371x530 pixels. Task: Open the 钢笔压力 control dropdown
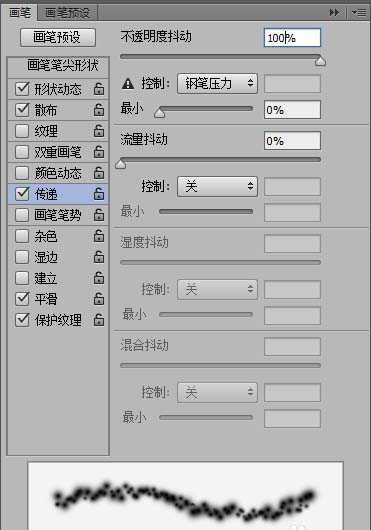click(x=217, y=83)
